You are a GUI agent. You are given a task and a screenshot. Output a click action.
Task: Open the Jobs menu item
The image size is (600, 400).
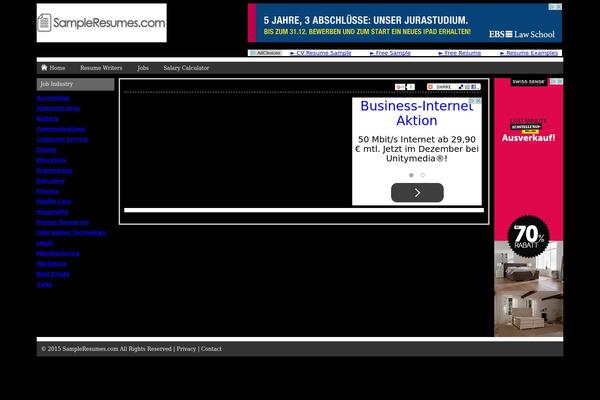pyautogui.click(x=143, y=68)
